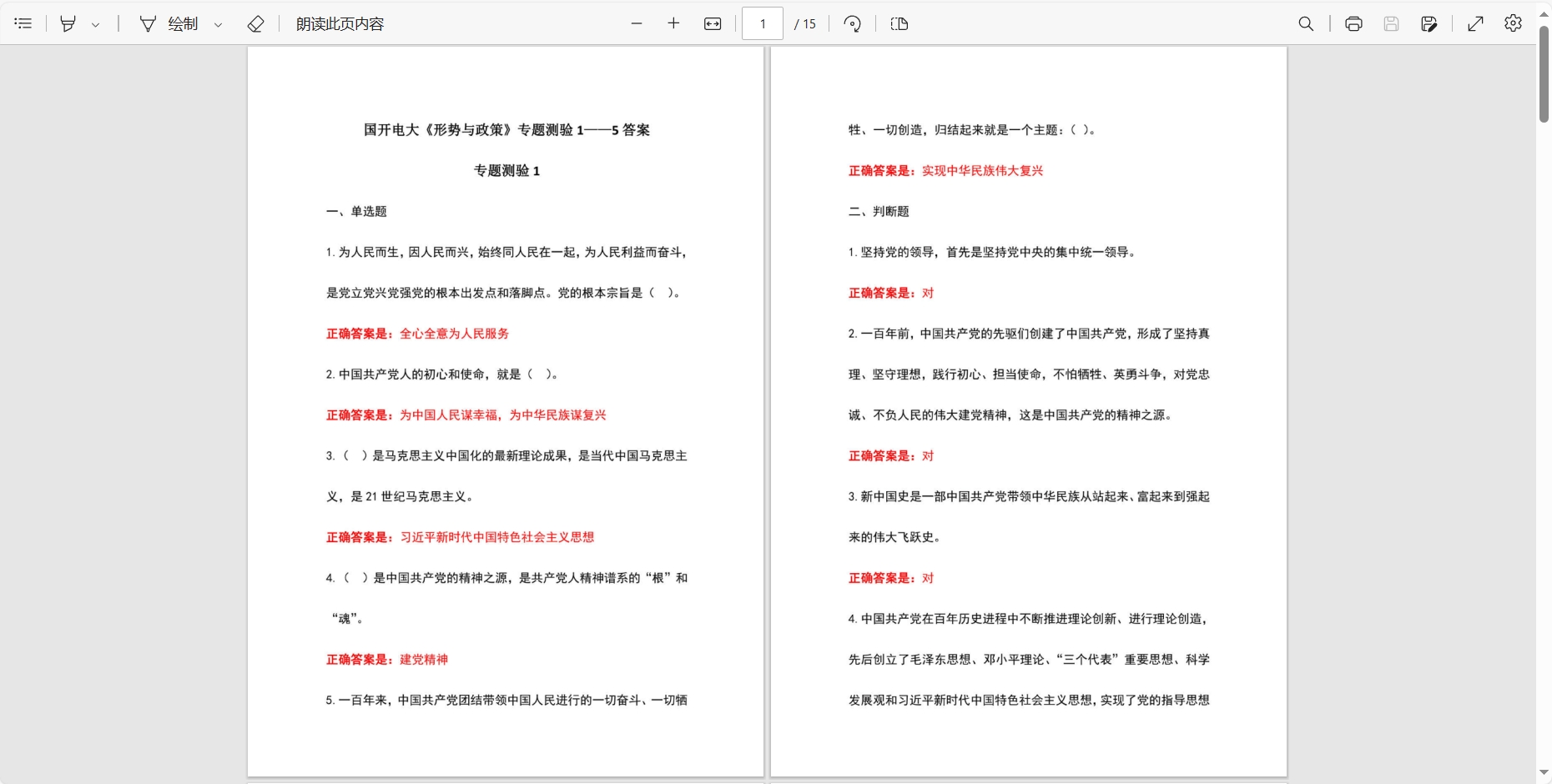Viewport: 1552px width, 784px height.
Task: Click judgment question 4 中国共产党在百年历史进程 line
Action: 1029,618
